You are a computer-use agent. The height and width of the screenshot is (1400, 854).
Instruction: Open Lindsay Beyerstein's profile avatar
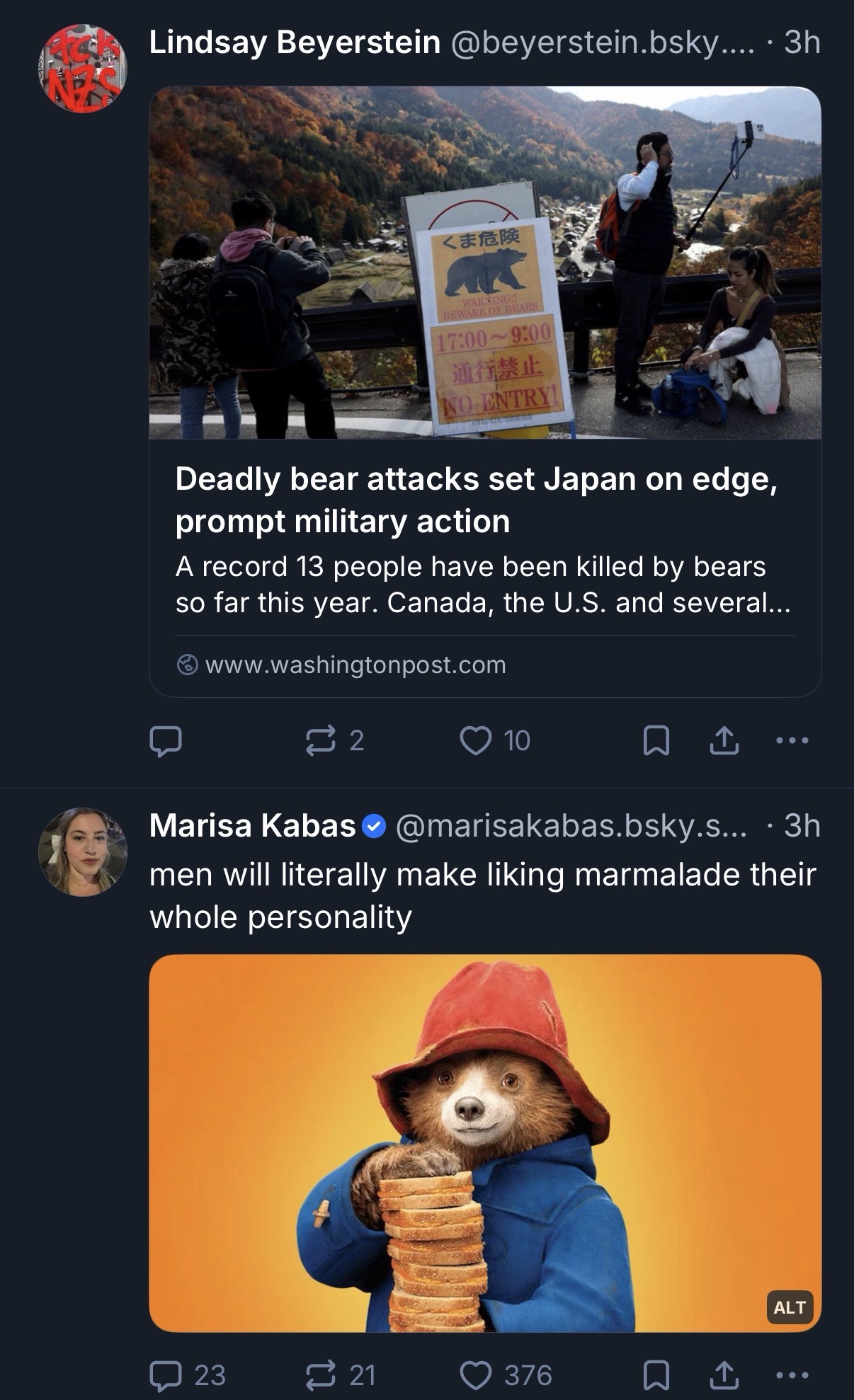(82, 68)
